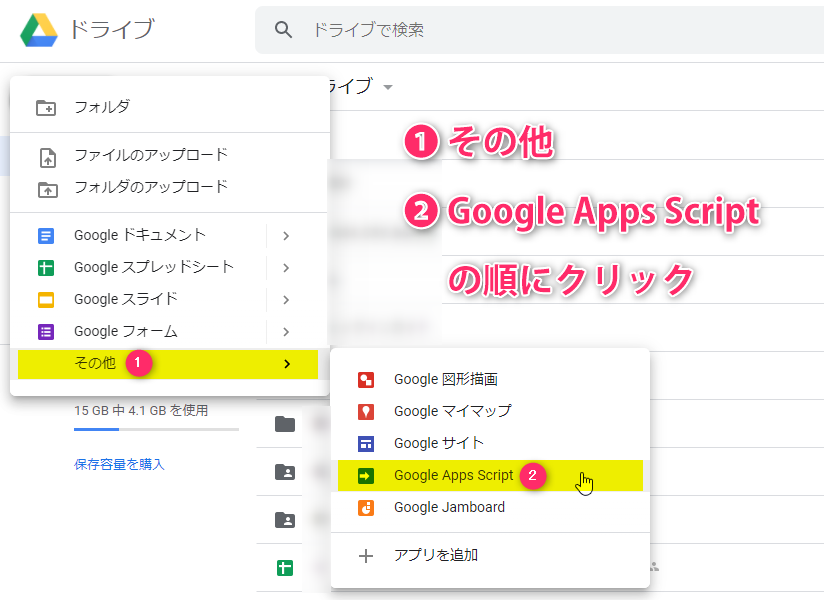Select Google 図形描画 from submenu
Viewport: 824px width, 600px height.
[490, 379]
